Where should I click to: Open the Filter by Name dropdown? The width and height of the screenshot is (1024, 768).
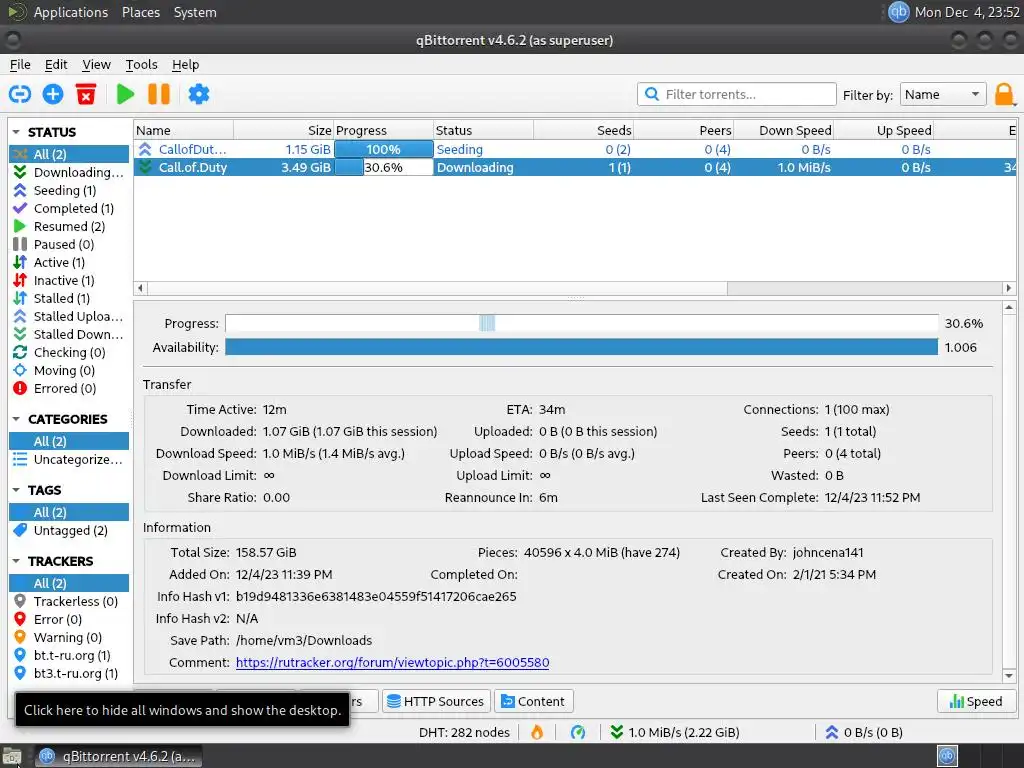[942, 95]
